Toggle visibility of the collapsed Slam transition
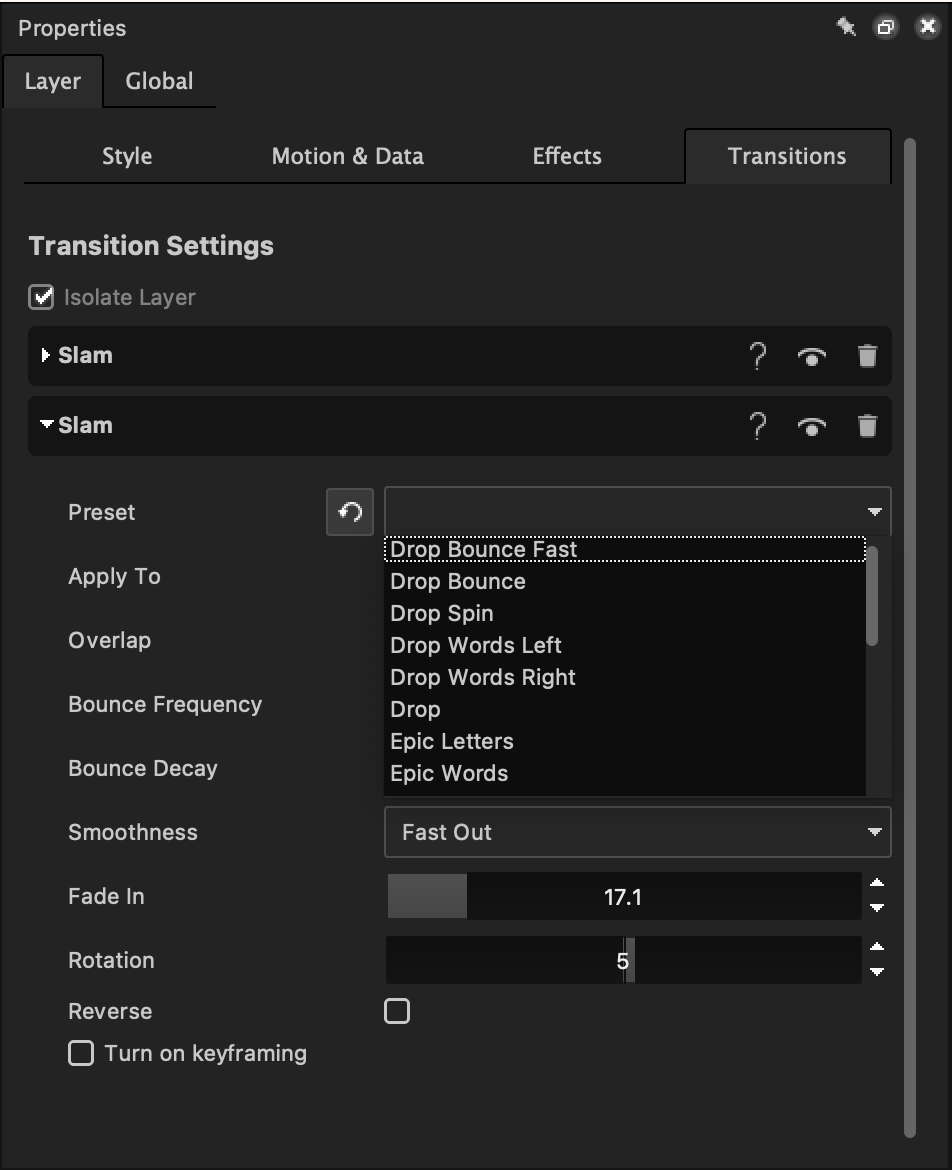Screen dimensions: 952x1170 point(812,357)
